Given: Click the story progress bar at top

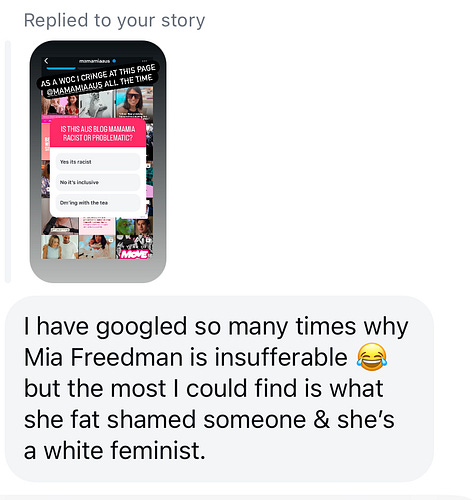Looking at the screenshot, I should point(61,68).
